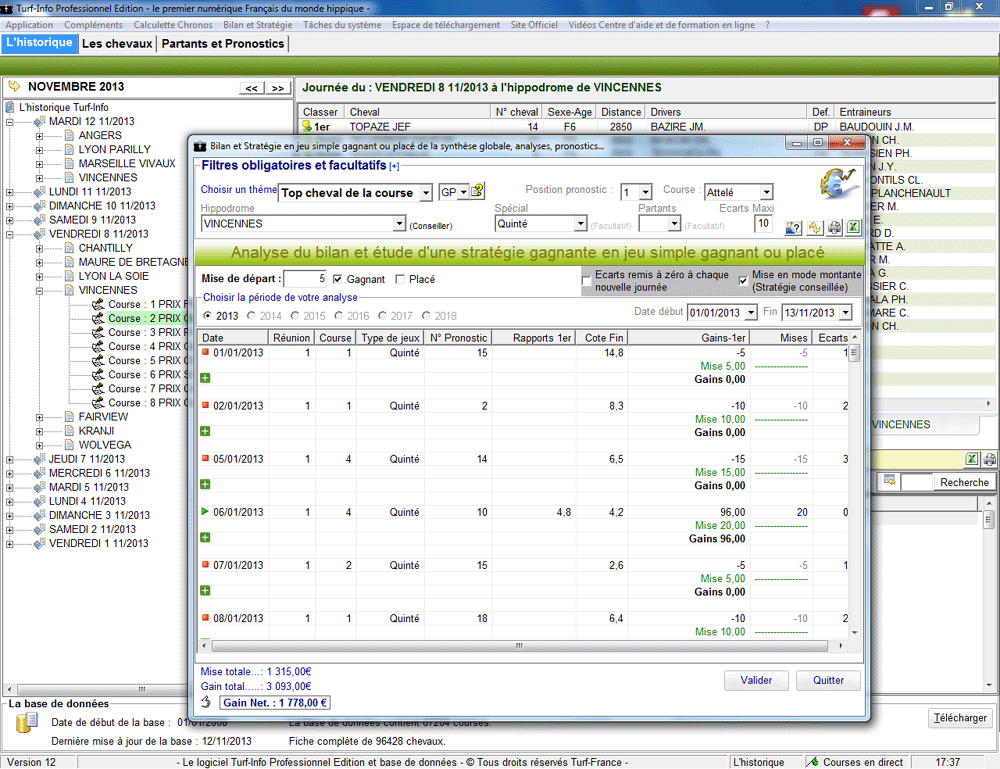Viewport: 1000px width, 769px height.
Task: Click the L'historique Turf-Info root icon
Action: pyautogui.click(x=10, y=107)
